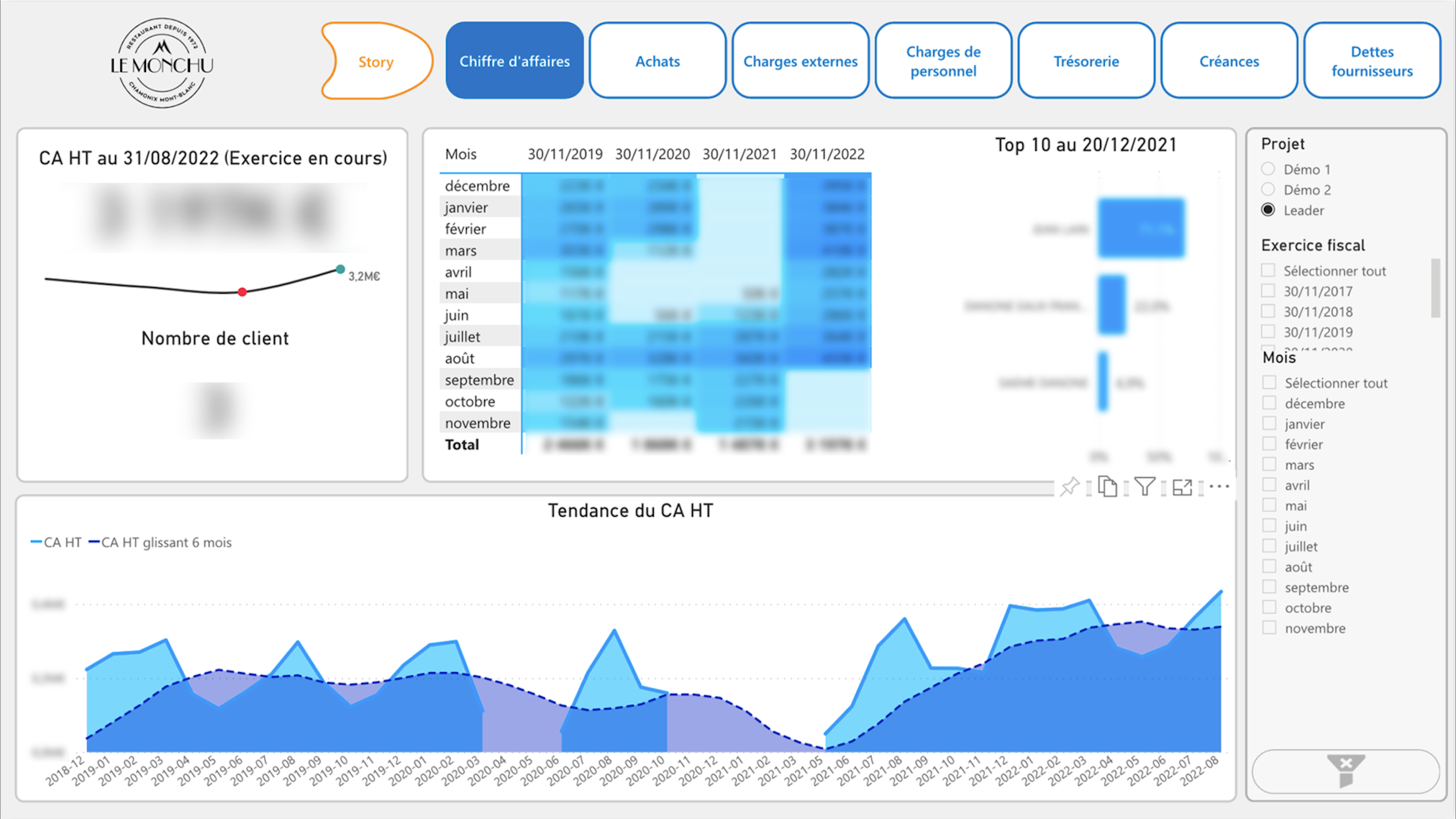
Task: Enable the Sélectionner tout checkbox for Mois
Action: point(1269,383)
